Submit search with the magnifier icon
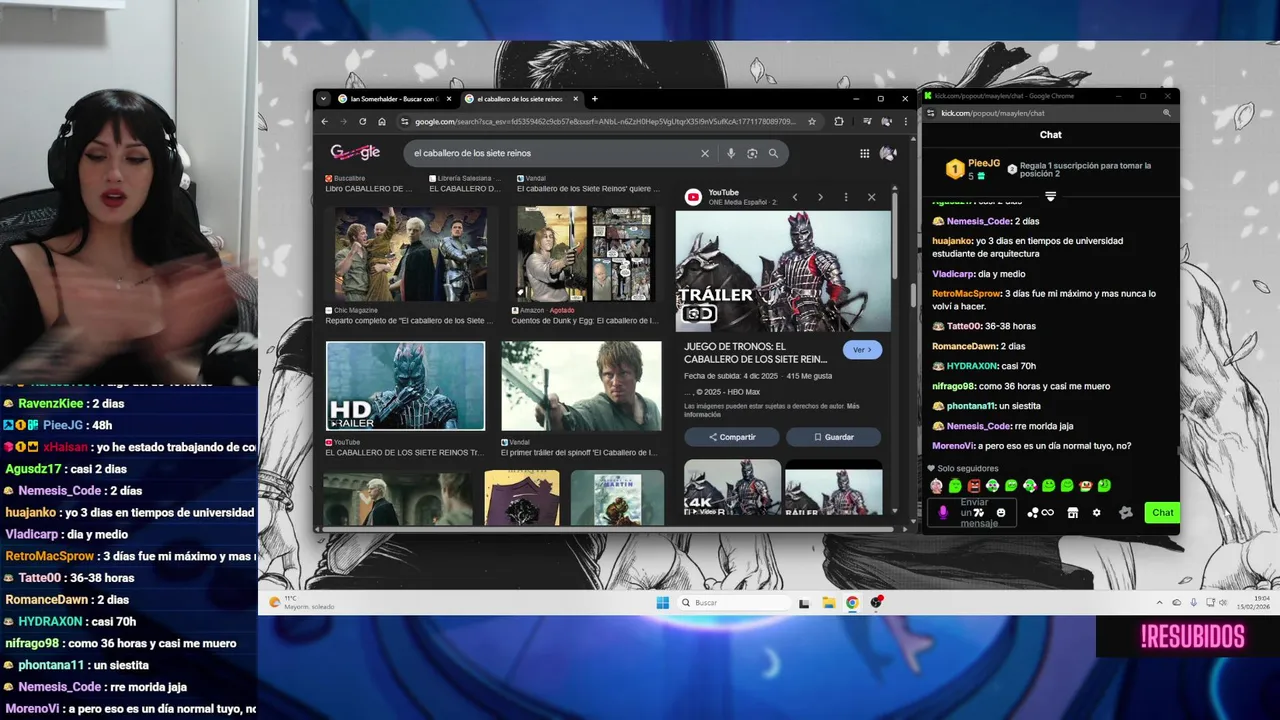The image size is (1280, 720). click(773, 153)
